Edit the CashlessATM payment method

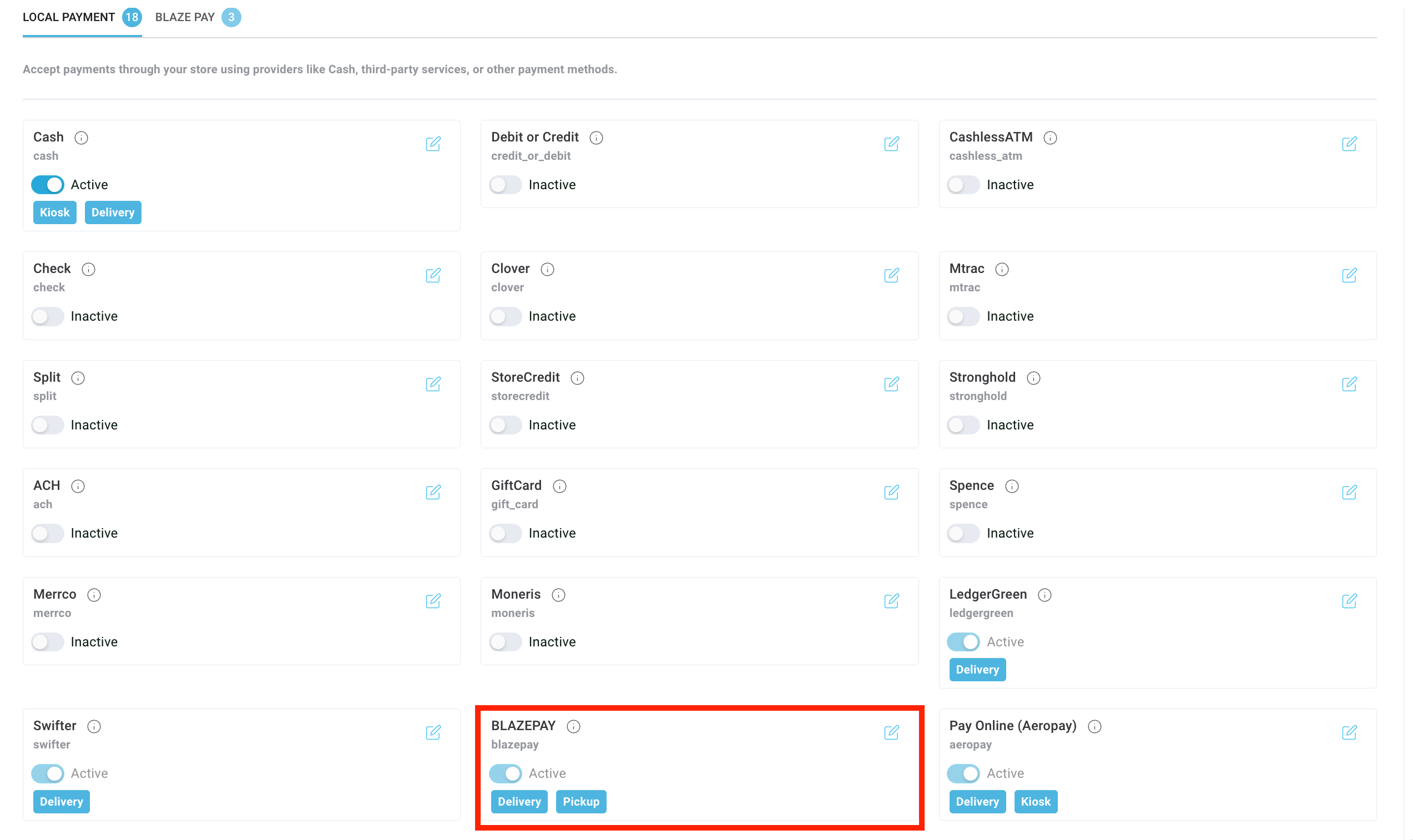coord(1349,144)
